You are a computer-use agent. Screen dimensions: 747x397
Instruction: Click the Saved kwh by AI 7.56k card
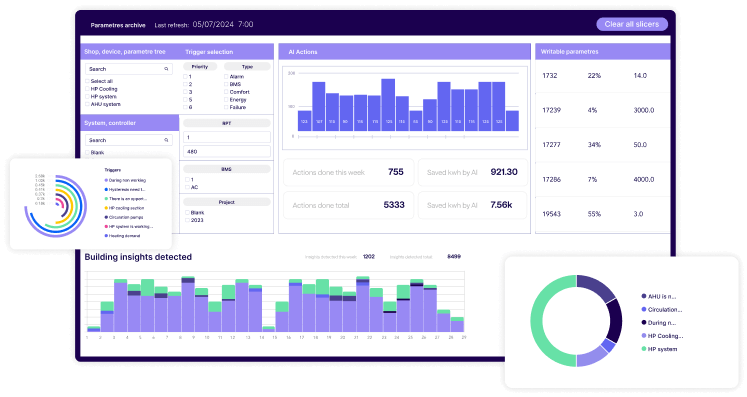(473, 205)
